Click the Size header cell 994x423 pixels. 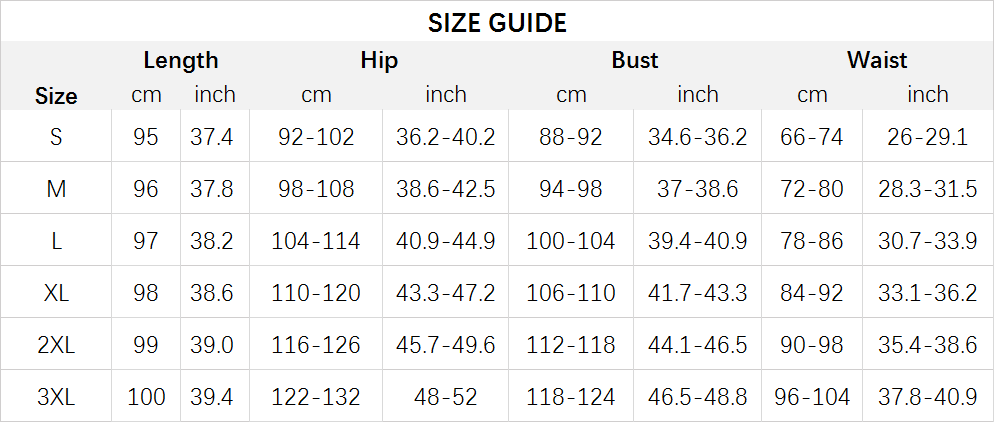tap(56, 96)
